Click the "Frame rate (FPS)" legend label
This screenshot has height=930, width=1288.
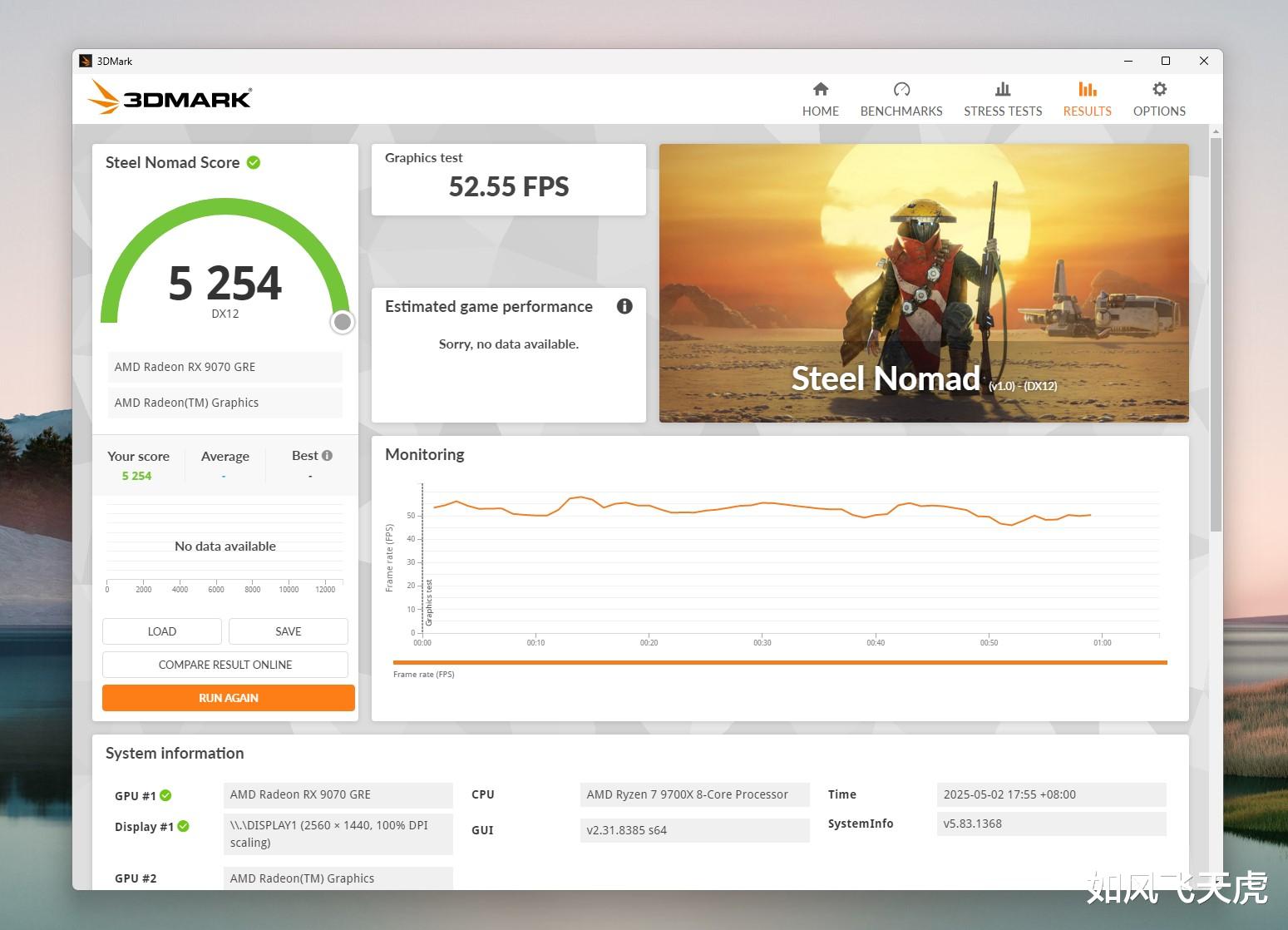coord(424,675)
